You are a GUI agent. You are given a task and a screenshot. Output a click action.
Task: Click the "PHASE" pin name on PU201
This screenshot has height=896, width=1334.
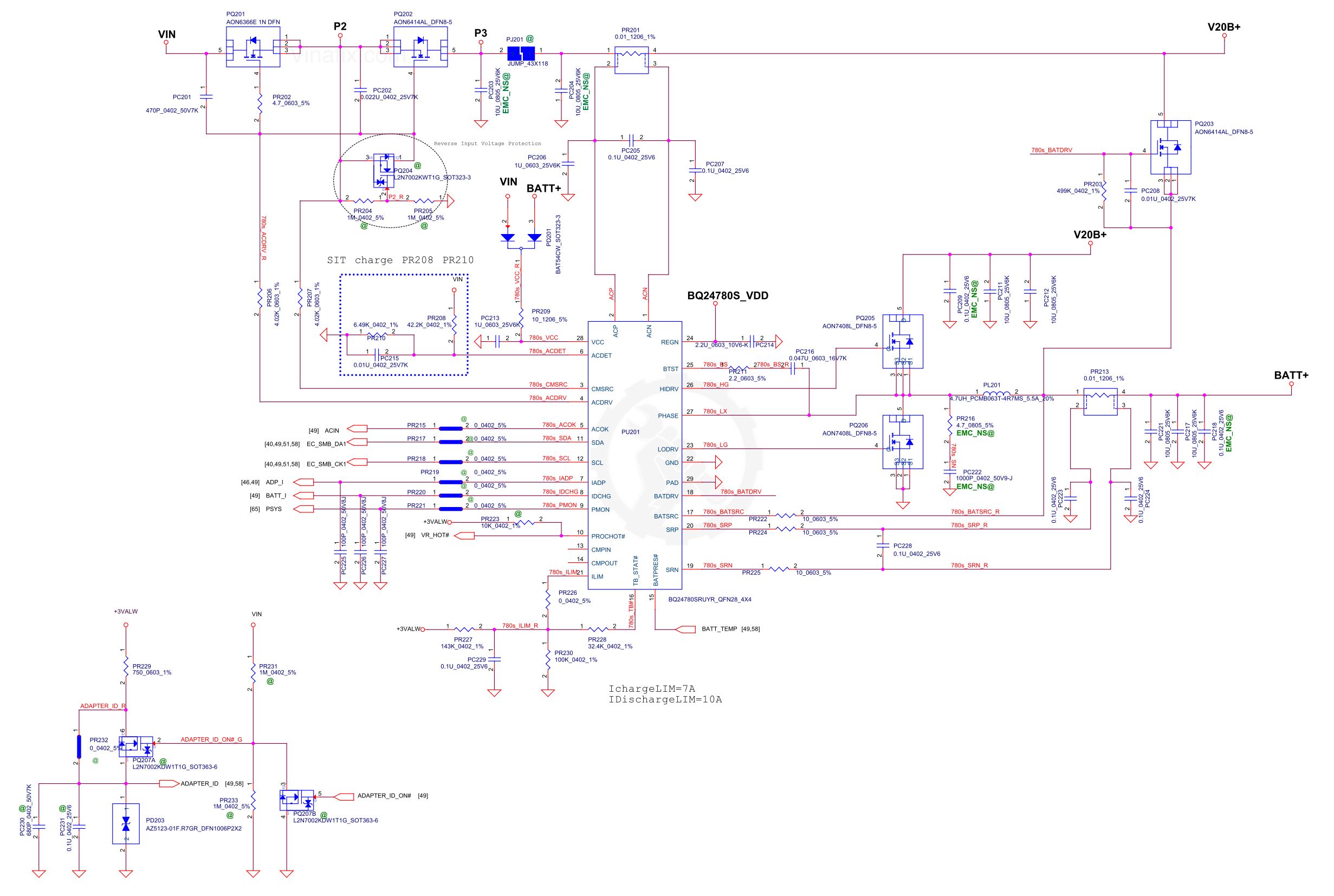point(668,416)
